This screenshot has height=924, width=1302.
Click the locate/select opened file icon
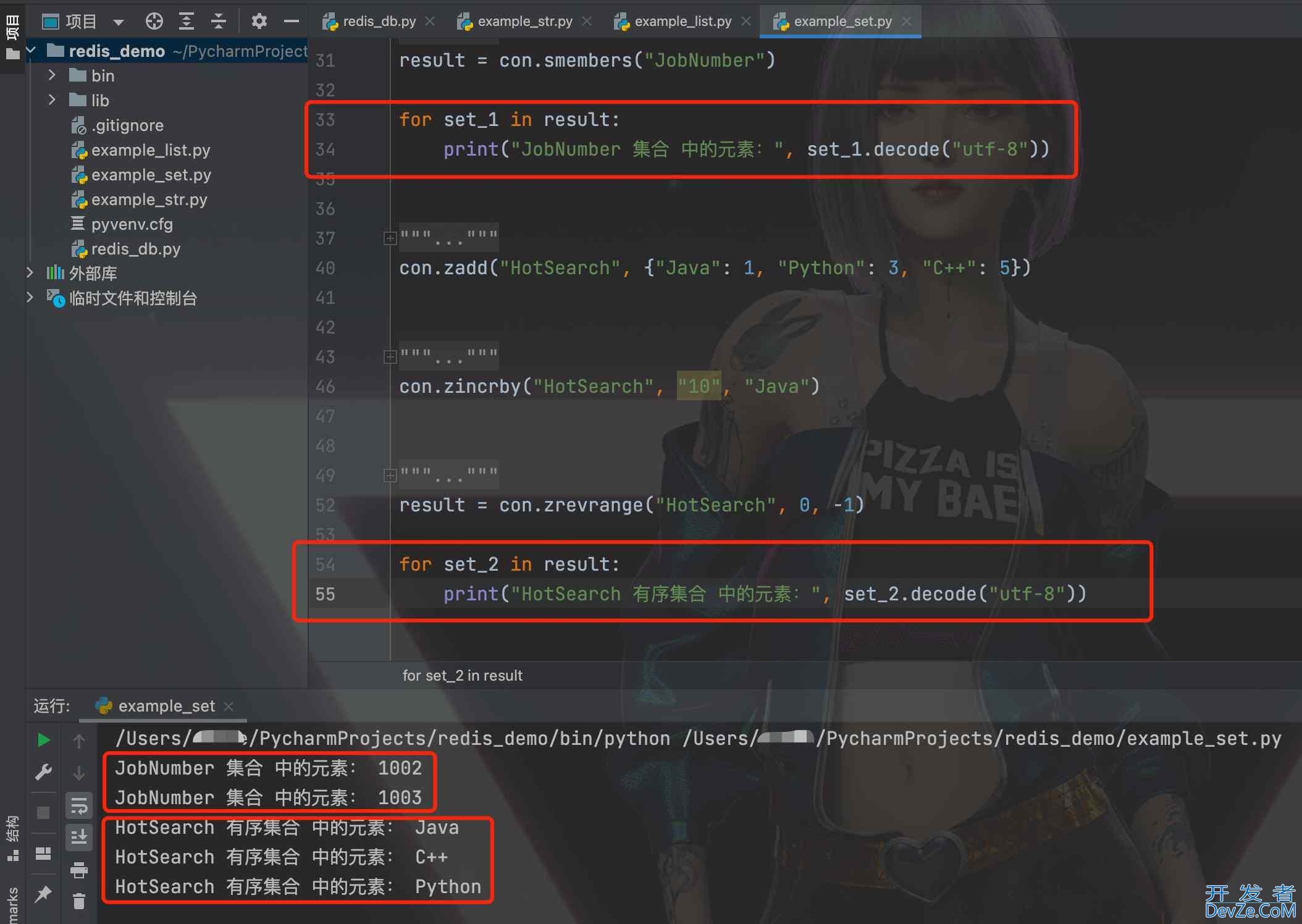pyautogui.click(x=154, y=22)
